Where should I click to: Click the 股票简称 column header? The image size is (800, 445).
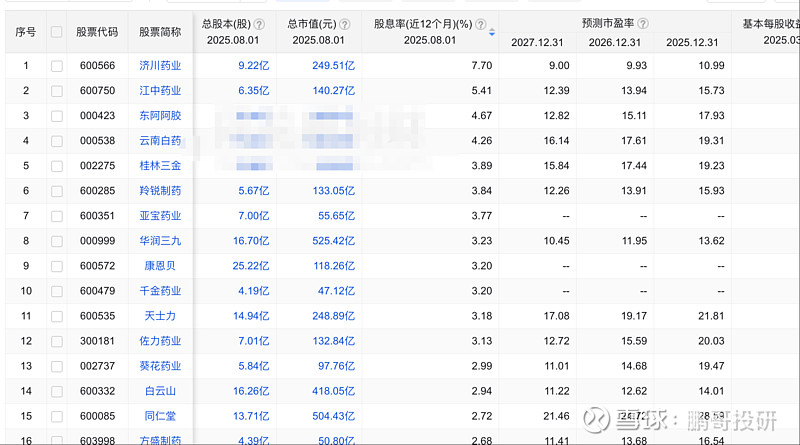point(160,32)
